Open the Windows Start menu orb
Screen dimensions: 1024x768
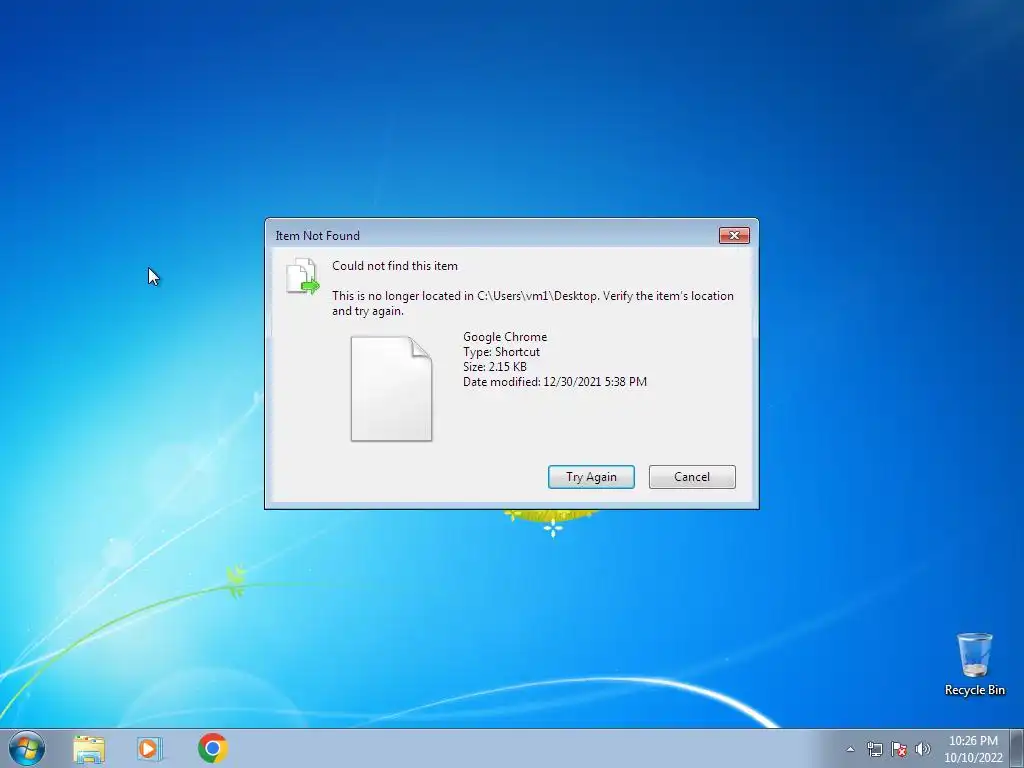[27, 748]
